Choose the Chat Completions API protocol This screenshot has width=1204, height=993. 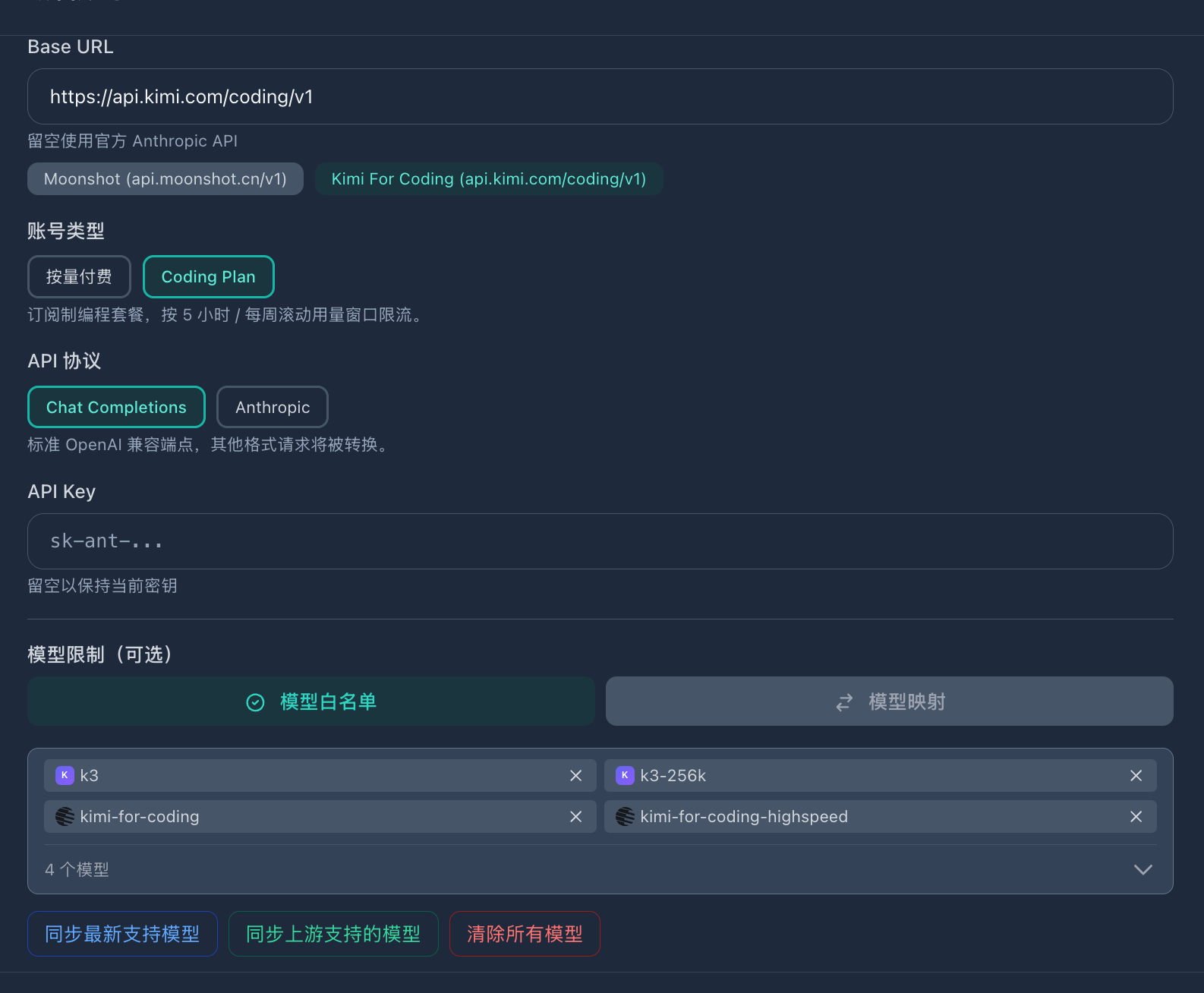[x=116, y=408]
